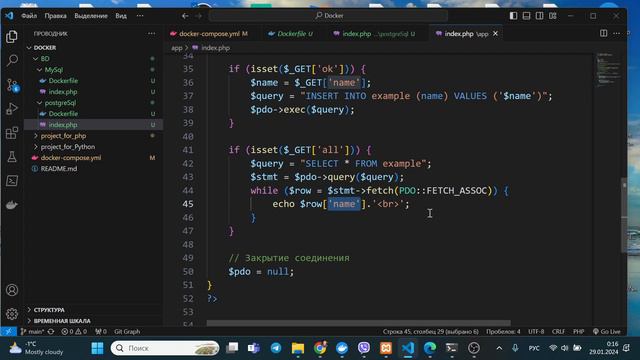
Task: Open the Windows Start menu
Action: coord(97,348)
